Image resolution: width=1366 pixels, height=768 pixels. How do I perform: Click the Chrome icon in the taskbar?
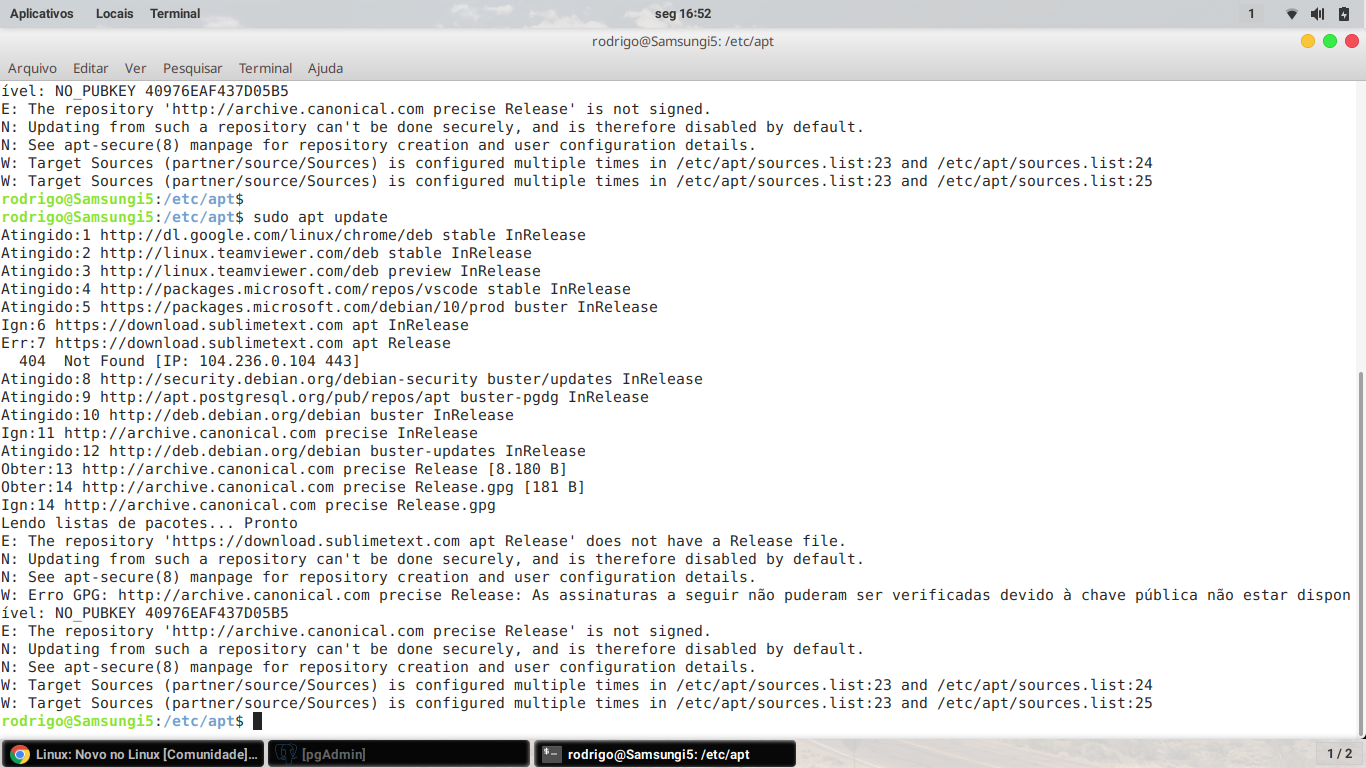[20, 754]
